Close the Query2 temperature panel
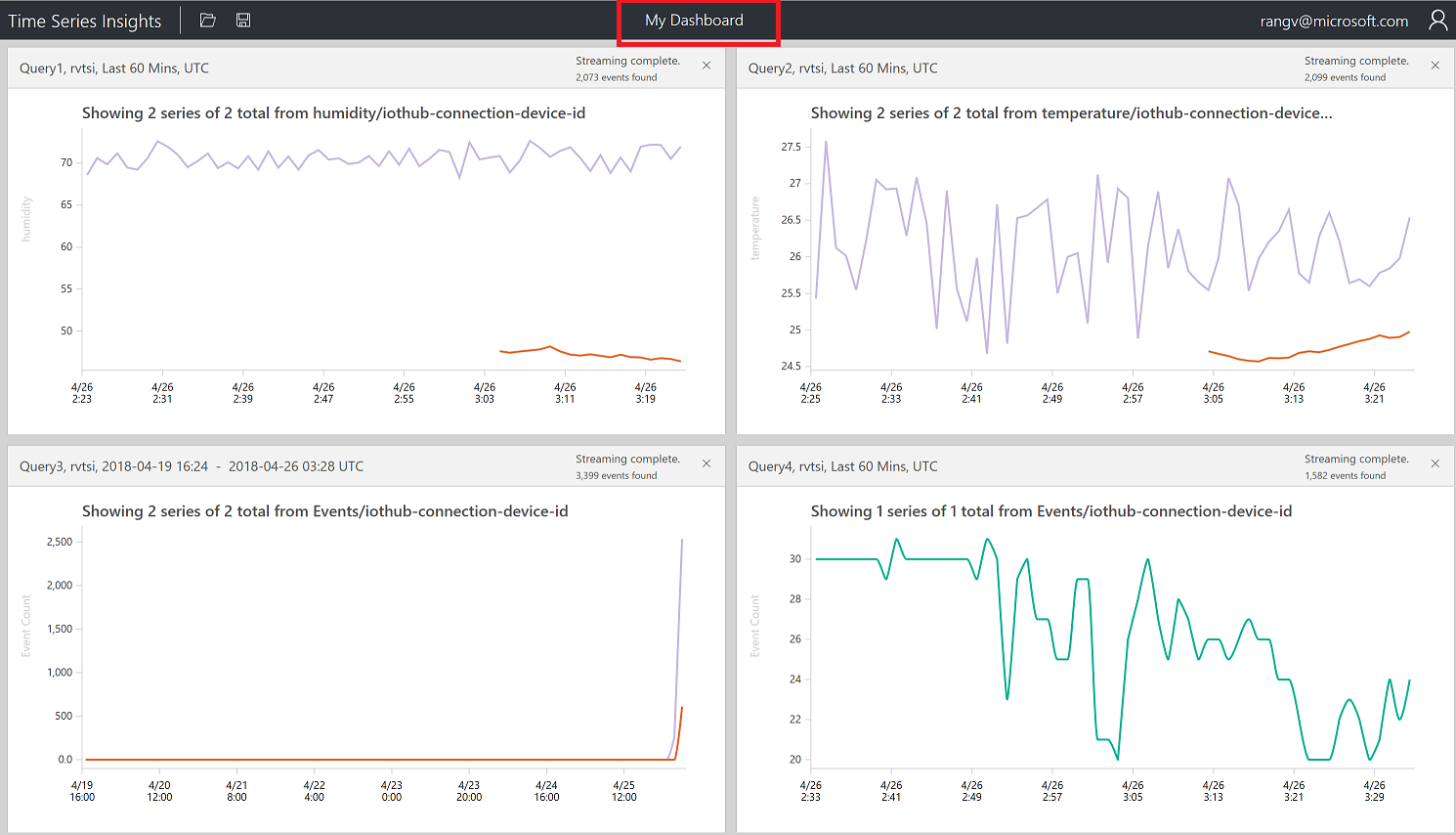The image size is (1456, 835). (x=1435, y=66)
